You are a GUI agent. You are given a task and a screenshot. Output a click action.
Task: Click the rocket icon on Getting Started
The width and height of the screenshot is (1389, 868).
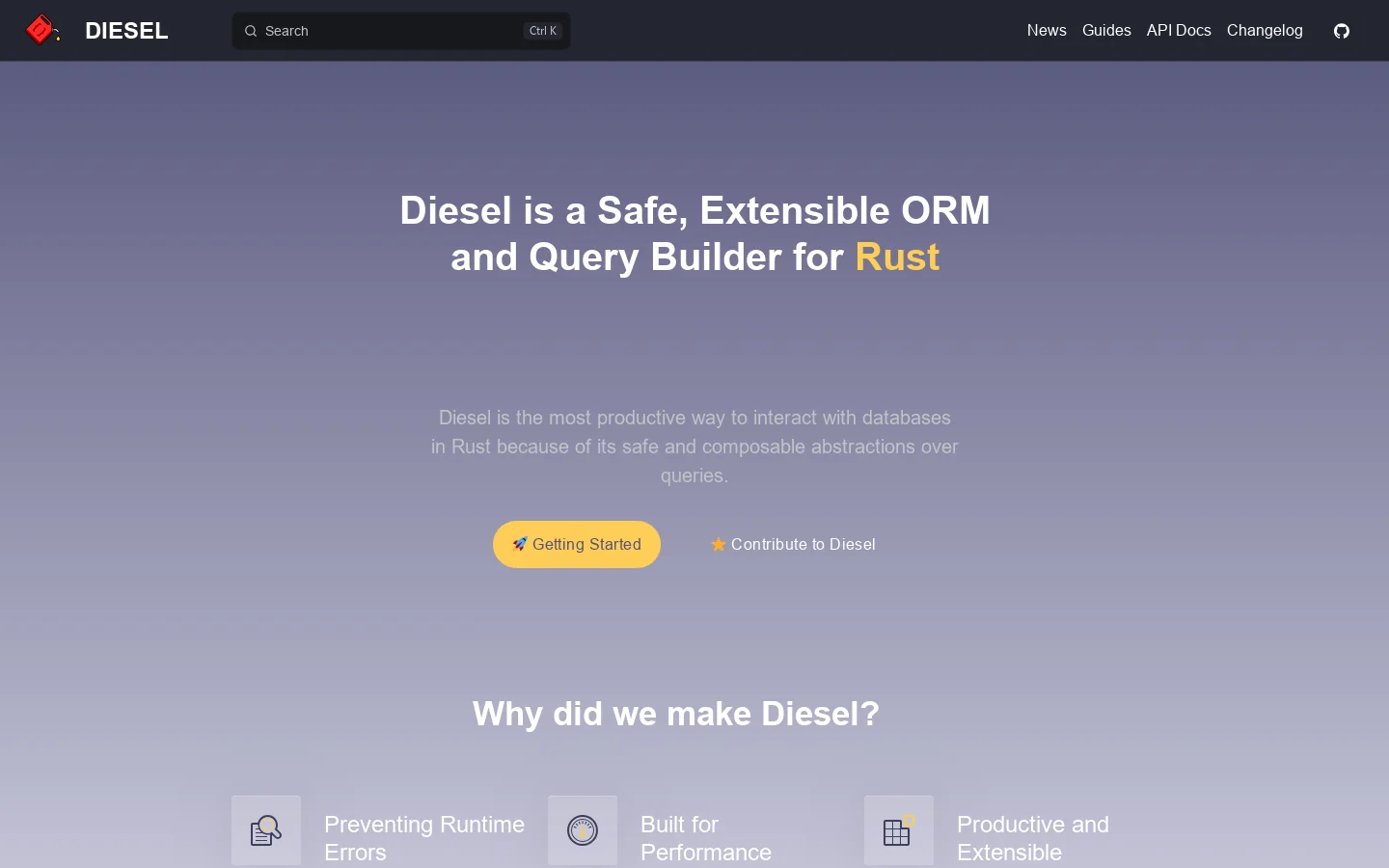point(520,544)
